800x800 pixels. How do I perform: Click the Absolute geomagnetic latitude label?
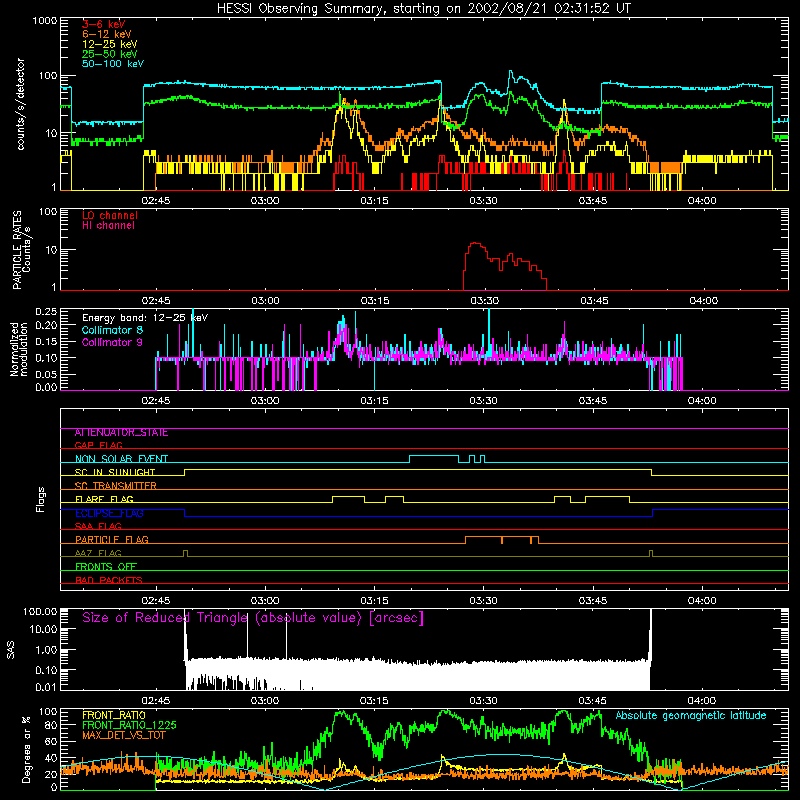tap(691, 716)
